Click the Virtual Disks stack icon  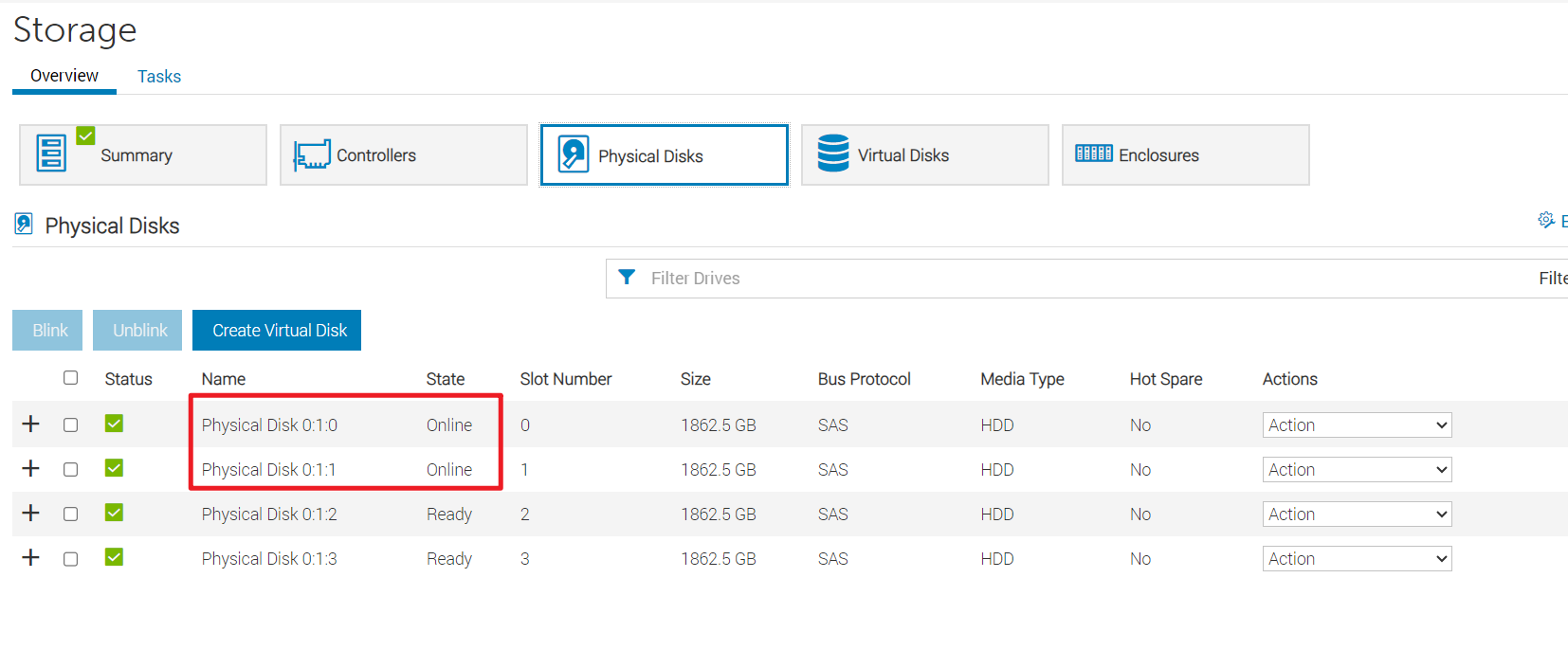click(833, 153)
